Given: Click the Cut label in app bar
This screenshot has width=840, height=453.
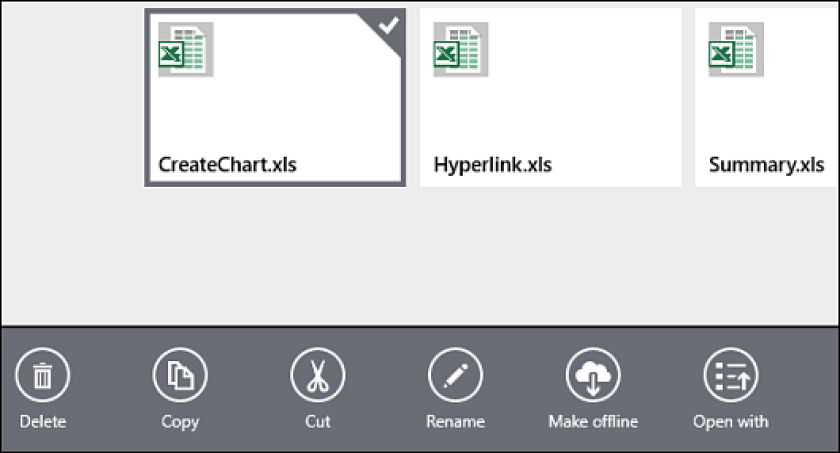Looking at the screenshot, I should coord(318,421).
